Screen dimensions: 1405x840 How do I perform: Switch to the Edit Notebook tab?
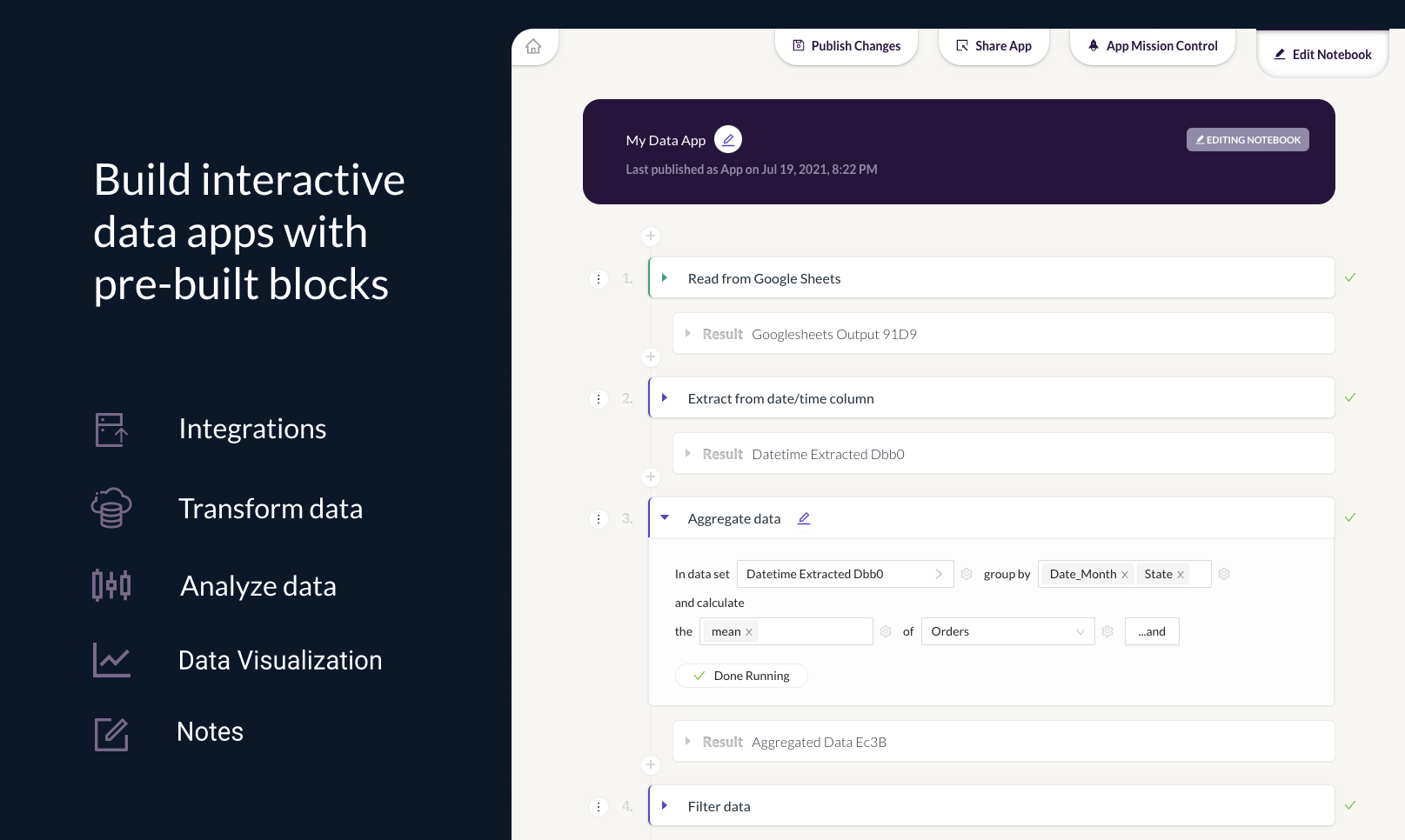click(1322, 55)
